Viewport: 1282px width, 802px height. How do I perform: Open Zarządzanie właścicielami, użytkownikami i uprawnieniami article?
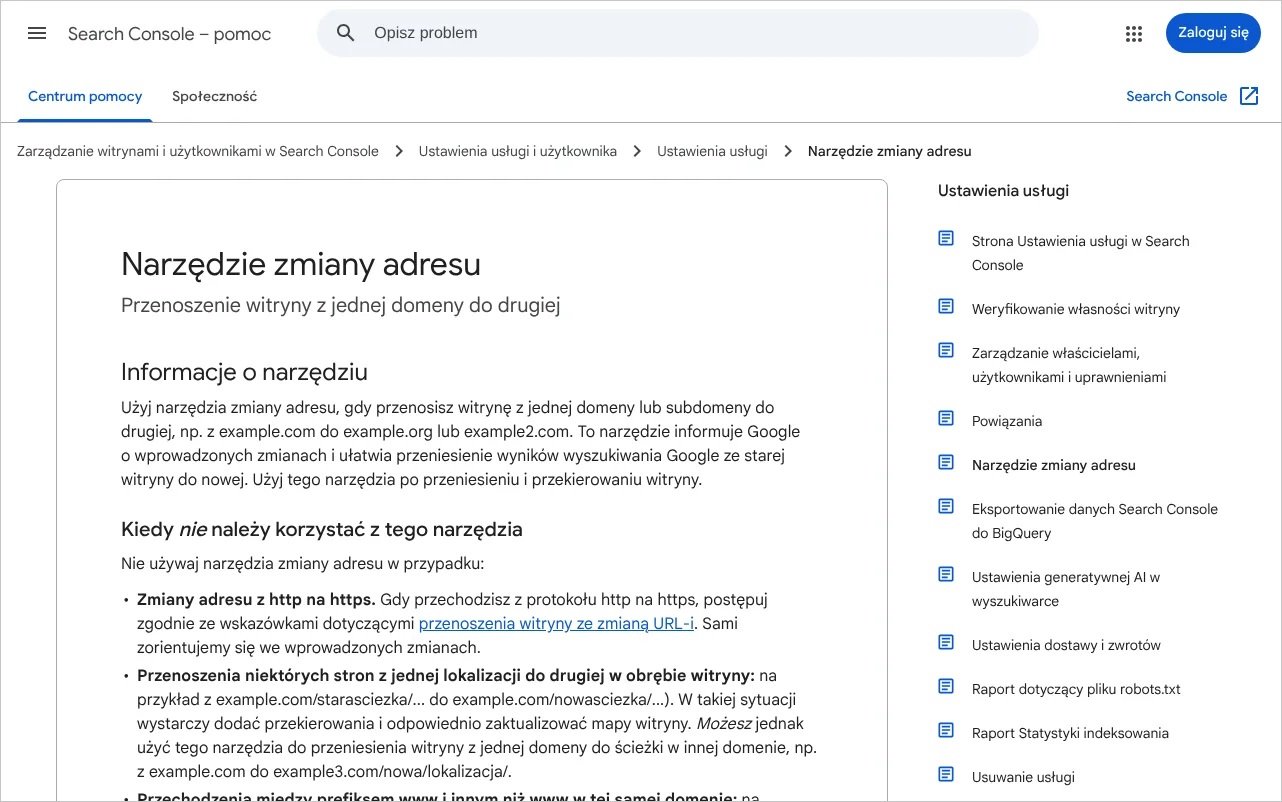click(1069, 365)
